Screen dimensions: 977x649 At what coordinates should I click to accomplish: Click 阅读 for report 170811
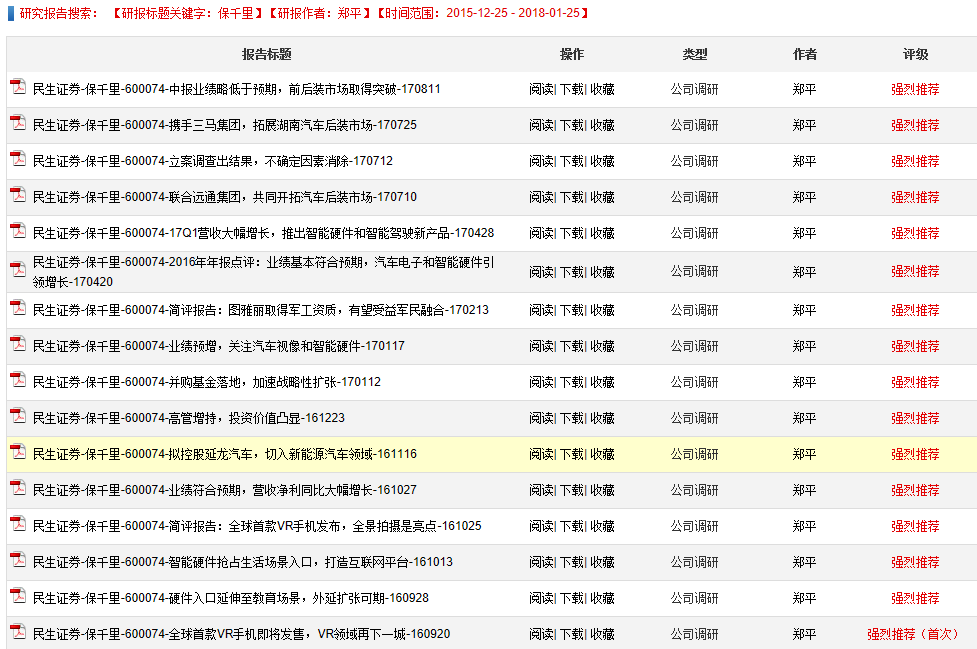point(541,90)
